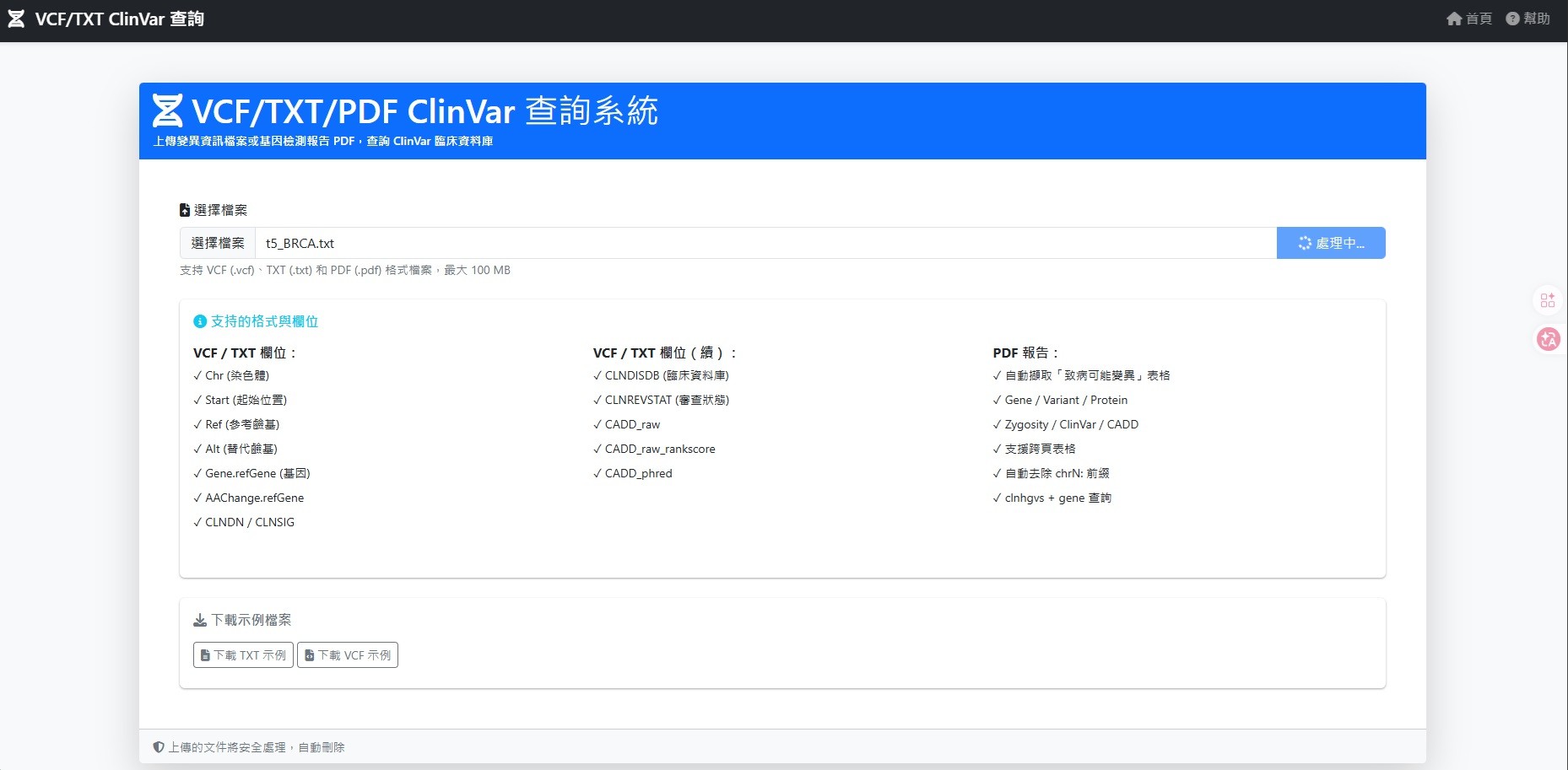1568x770 pixels.
Task: Click the question mark icon beside 幫助
Action: coord(1512,19)
